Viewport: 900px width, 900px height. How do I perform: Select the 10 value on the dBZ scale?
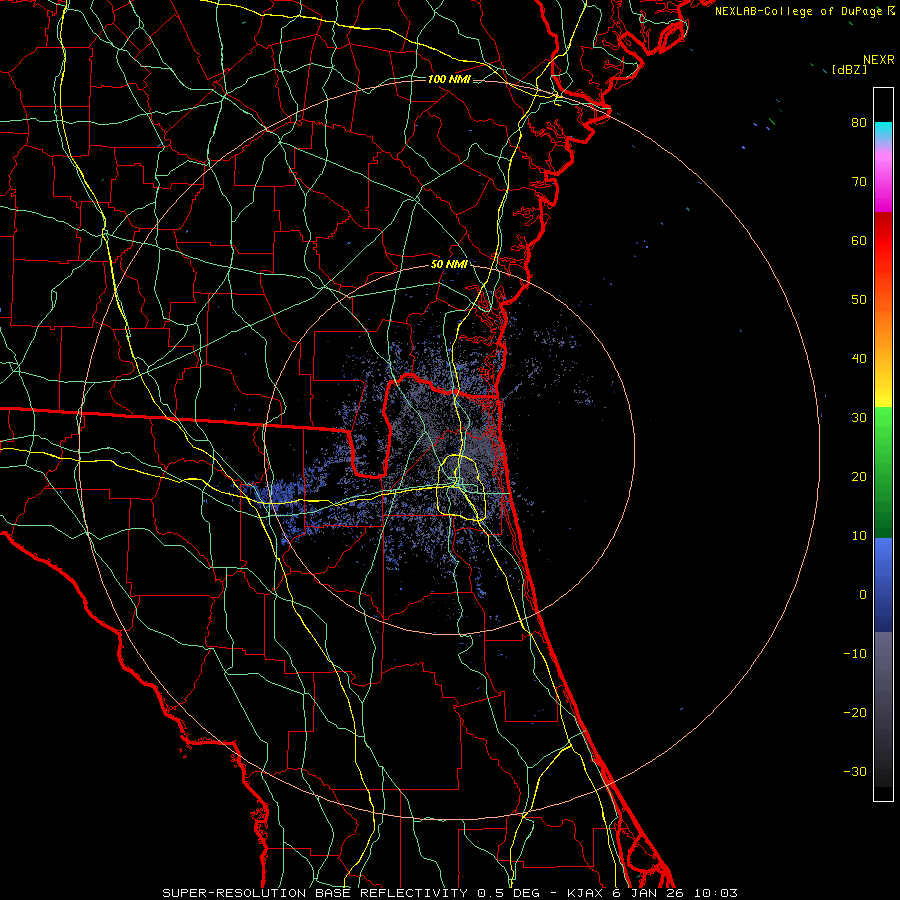859,536
